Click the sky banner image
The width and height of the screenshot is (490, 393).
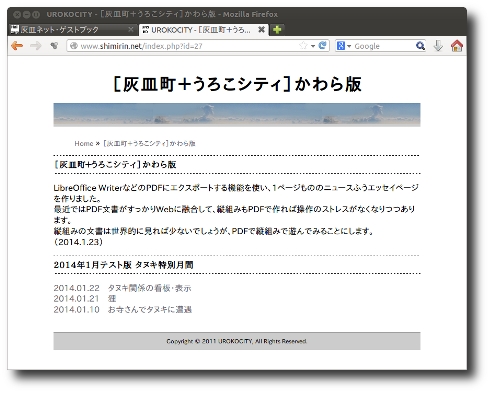point(237,115)
